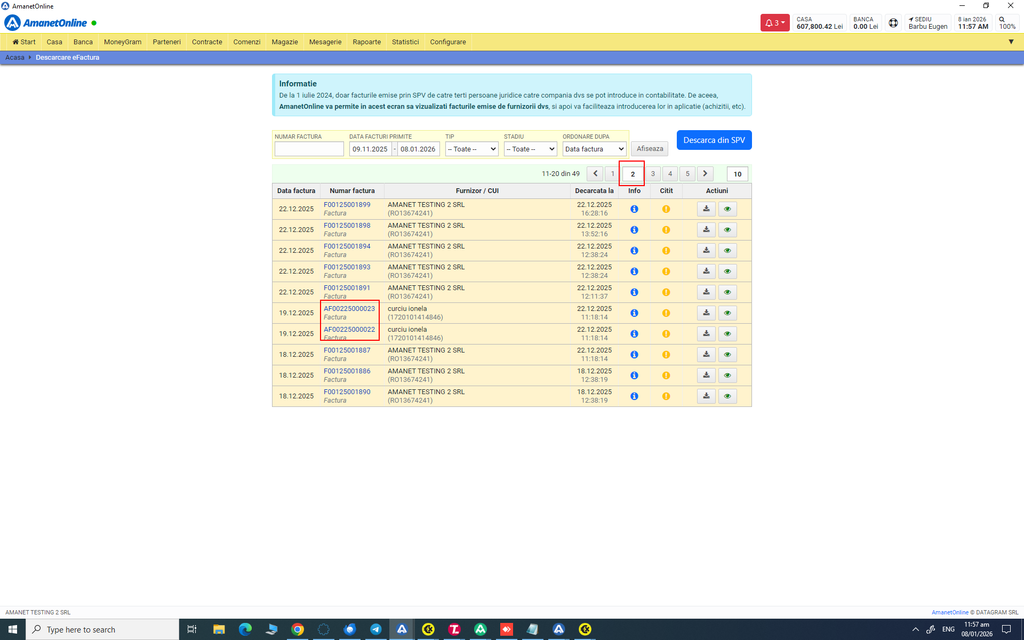
Task: Click the Afiseaza button
Action: [x=650, y=149]
